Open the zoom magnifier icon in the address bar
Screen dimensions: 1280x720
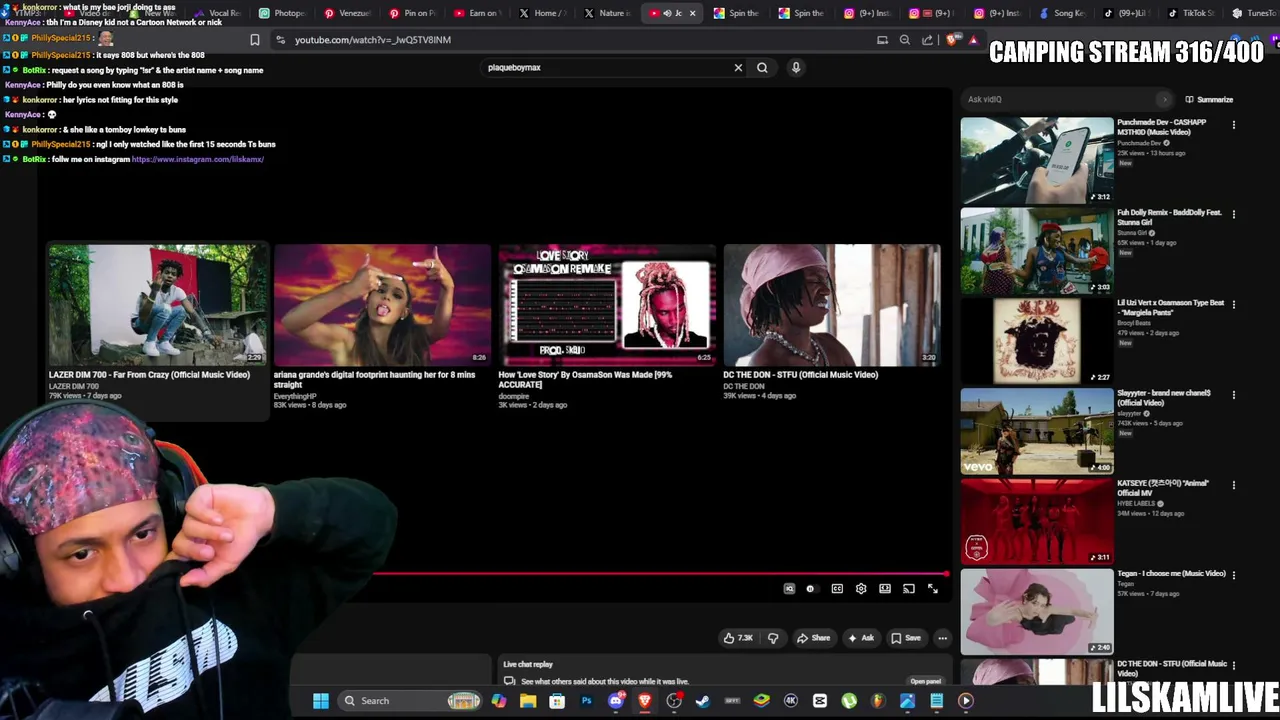(905, 40)
